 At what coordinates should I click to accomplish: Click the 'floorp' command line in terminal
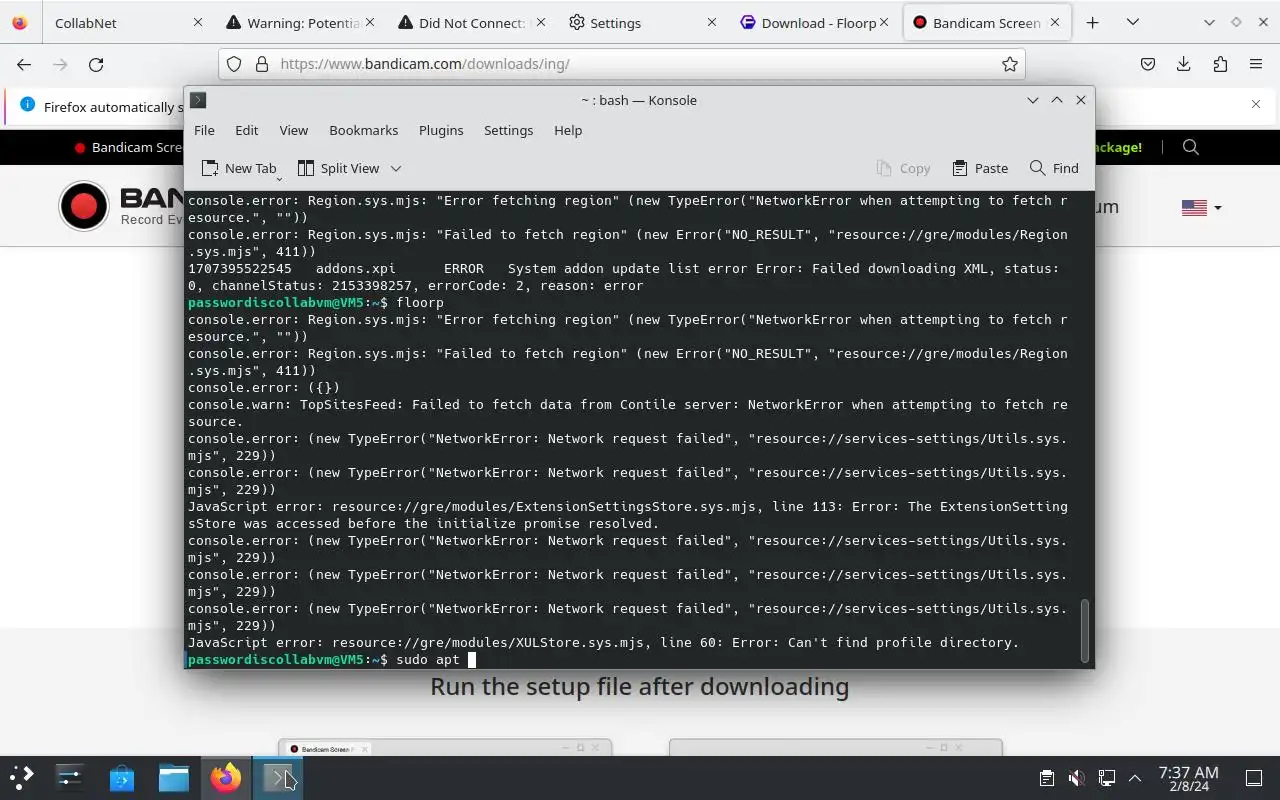(x=316, y=302)
